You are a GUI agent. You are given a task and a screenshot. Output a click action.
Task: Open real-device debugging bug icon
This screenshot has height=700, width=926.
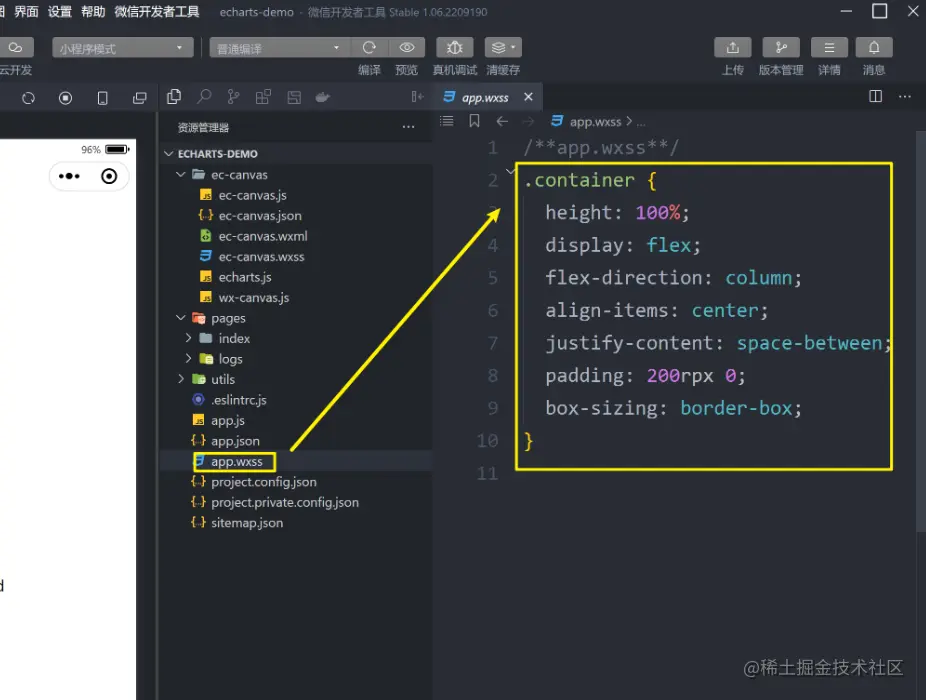point(454,47)
